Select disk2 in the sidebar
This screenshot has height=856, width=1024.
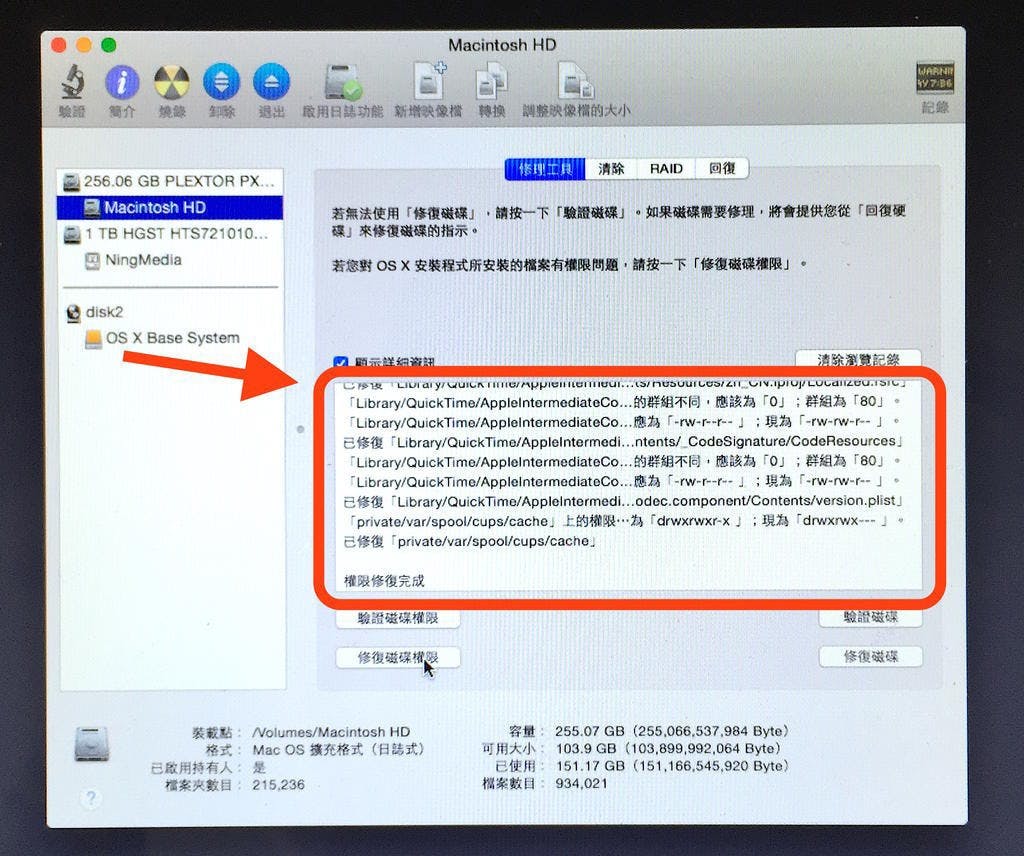pyautogui.click(x=171, y=312)
